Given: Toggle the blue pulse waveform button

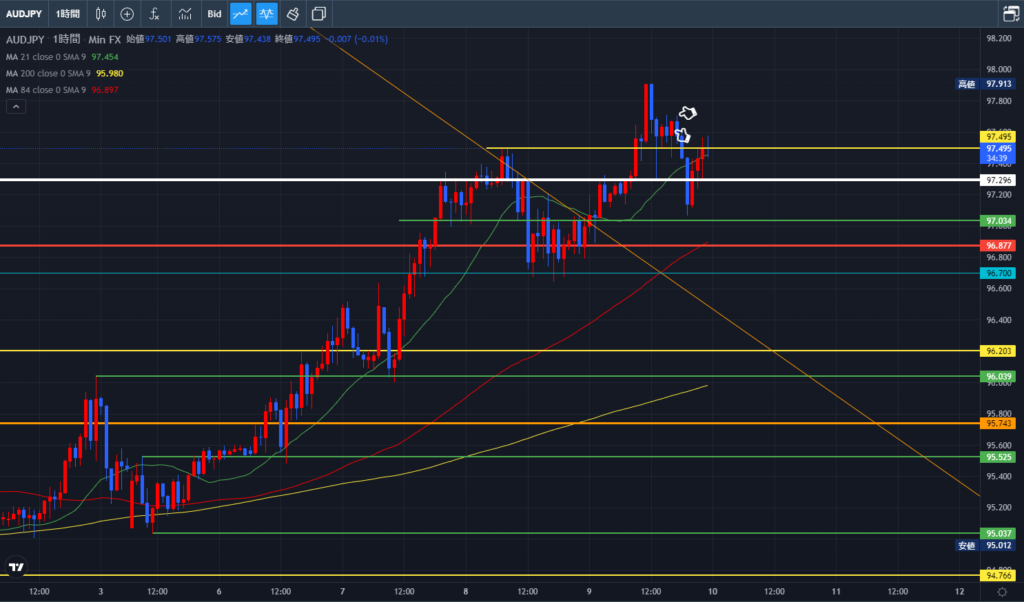Looking at the screenshot, I should [x=266, y=14].
